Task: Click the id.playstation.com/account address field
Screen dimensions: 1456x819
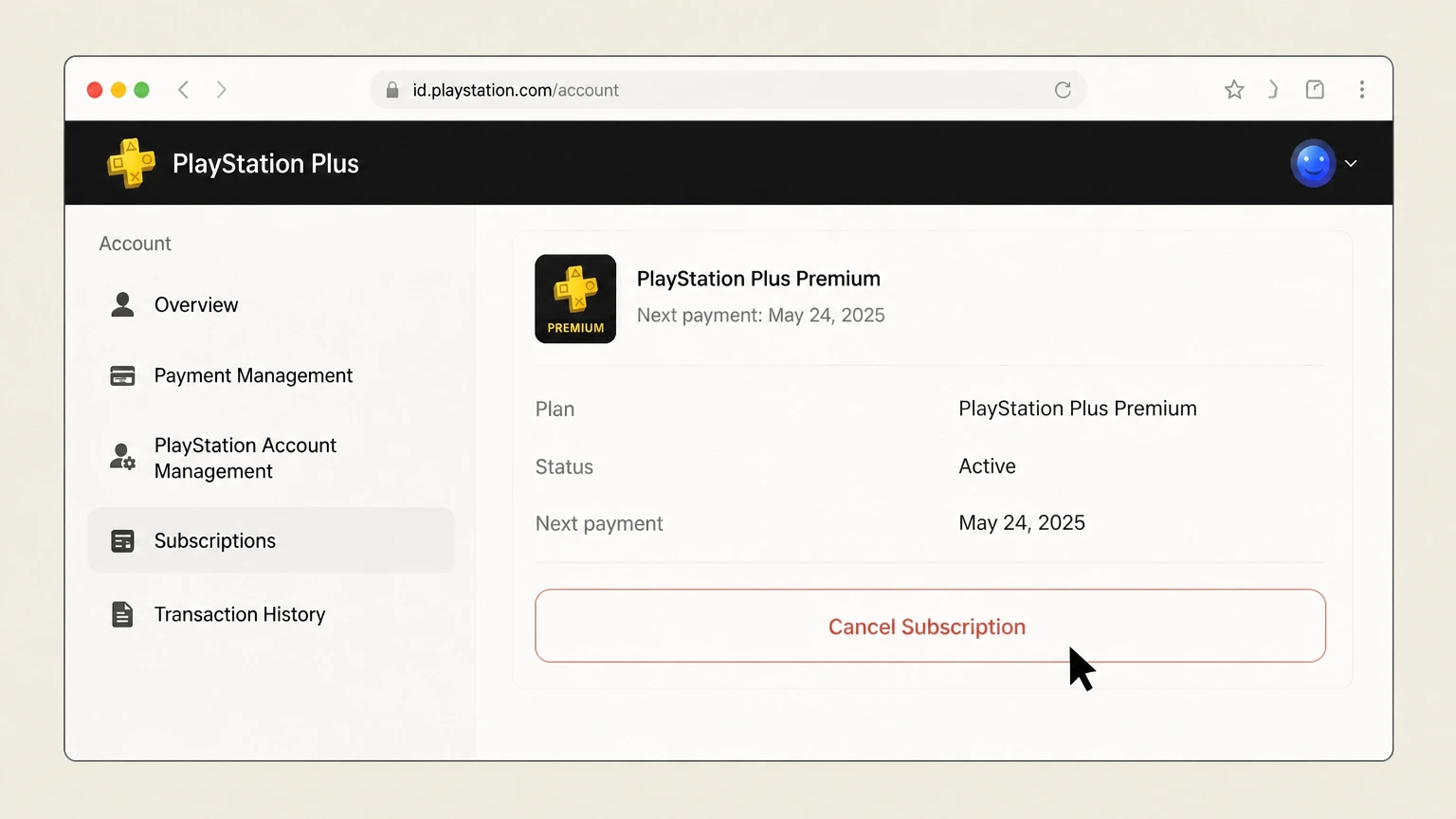Action: point(728,90)
